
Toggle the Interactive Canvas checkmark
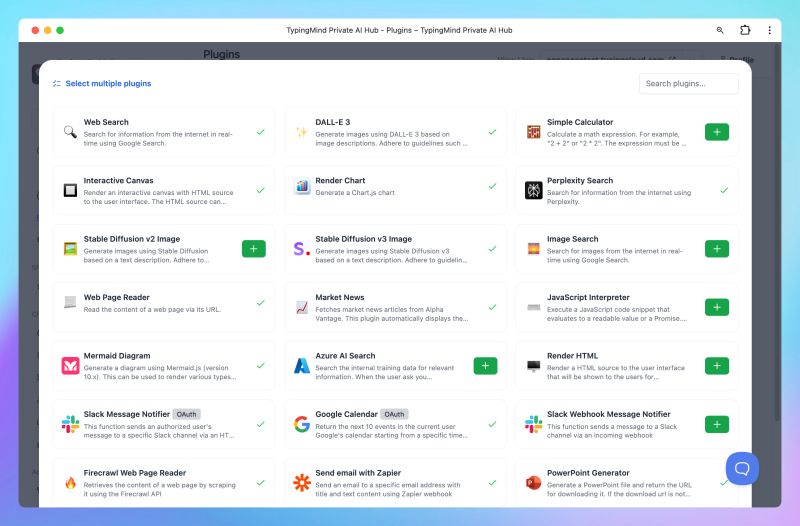(x=261, y=190)
